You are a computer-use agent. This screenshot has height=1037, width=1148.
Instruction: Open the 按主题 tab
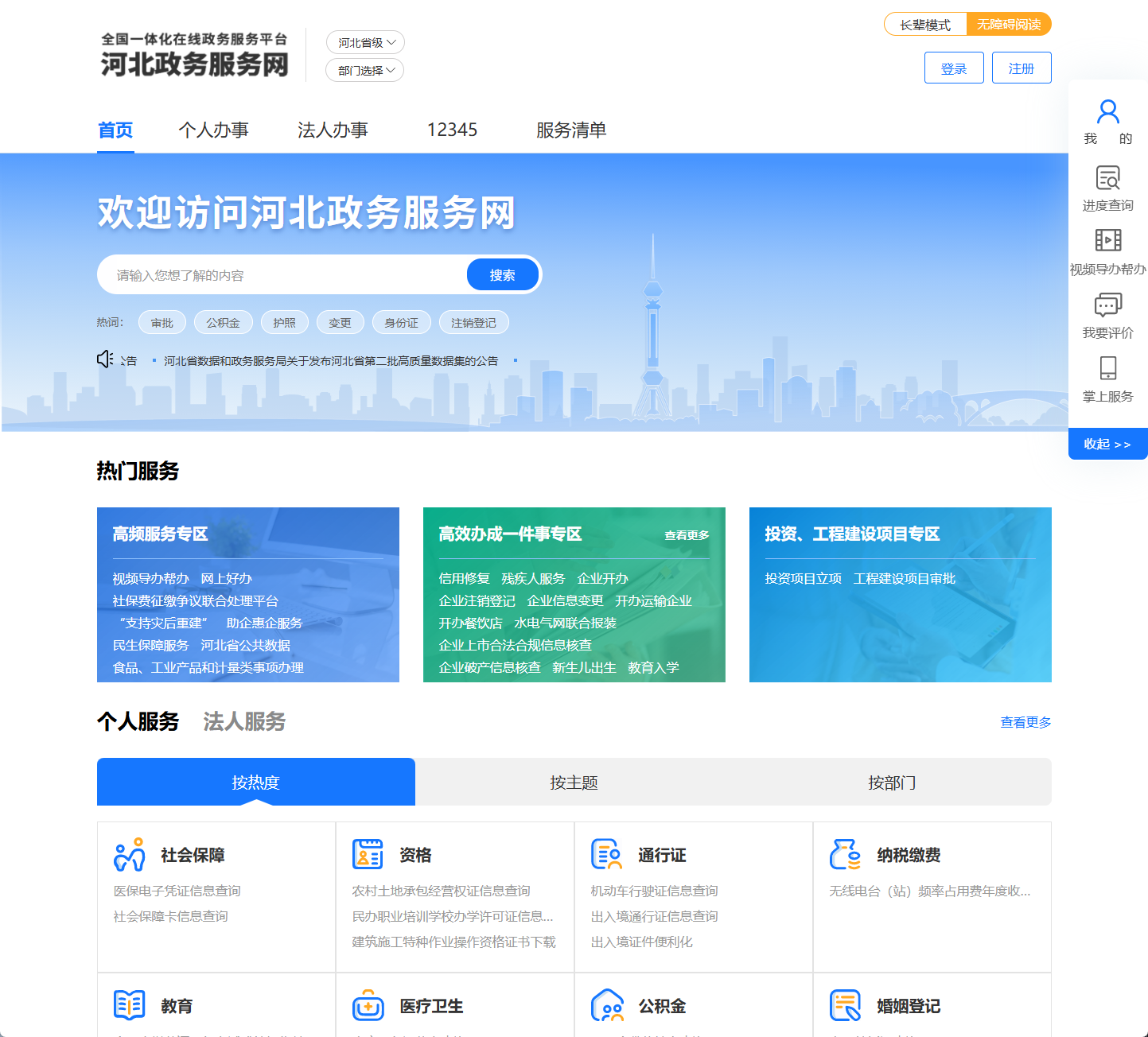click(x=573, y=783)
